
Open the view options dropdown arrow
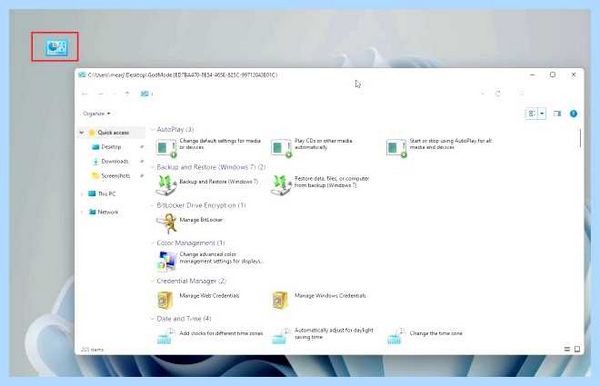pyautogui.click(x=542, y=114)
